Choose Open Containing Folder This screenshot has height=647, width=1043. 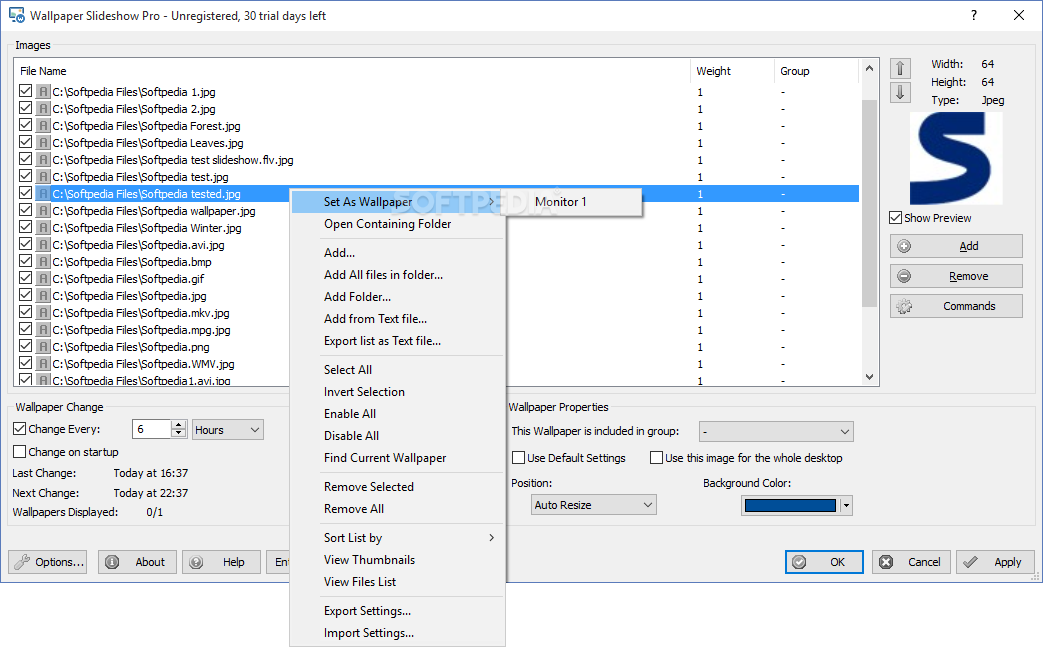398,224
